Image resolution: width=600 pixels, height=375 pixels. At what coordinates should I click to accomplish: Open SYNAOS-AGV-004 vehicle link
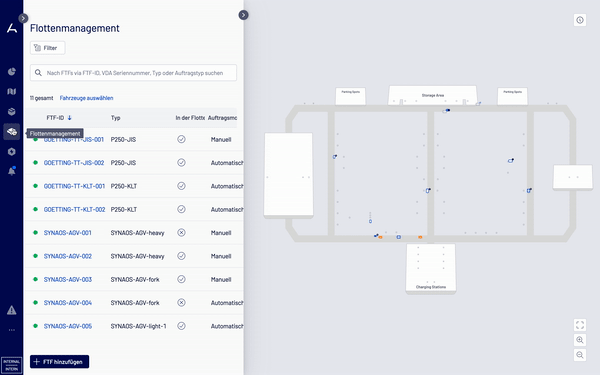(x=68, y=303)
